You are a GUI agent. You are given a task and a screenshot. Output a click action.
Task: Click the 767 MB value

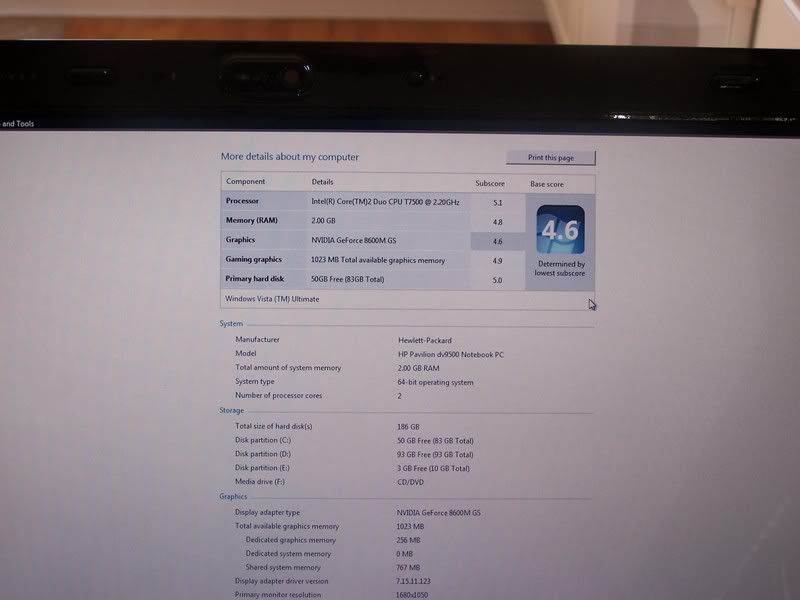coord(408,568)
